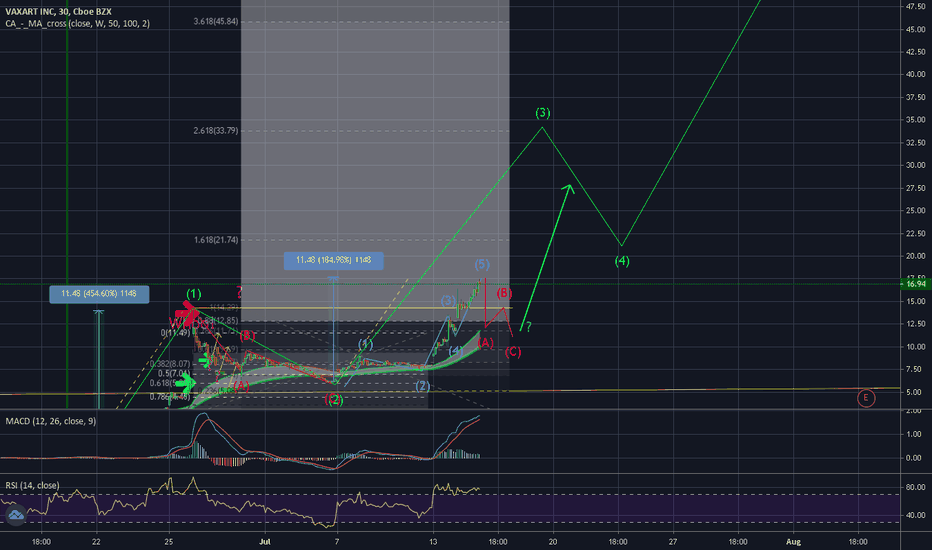Click the Jul label on time axis

tap(265, 542)
